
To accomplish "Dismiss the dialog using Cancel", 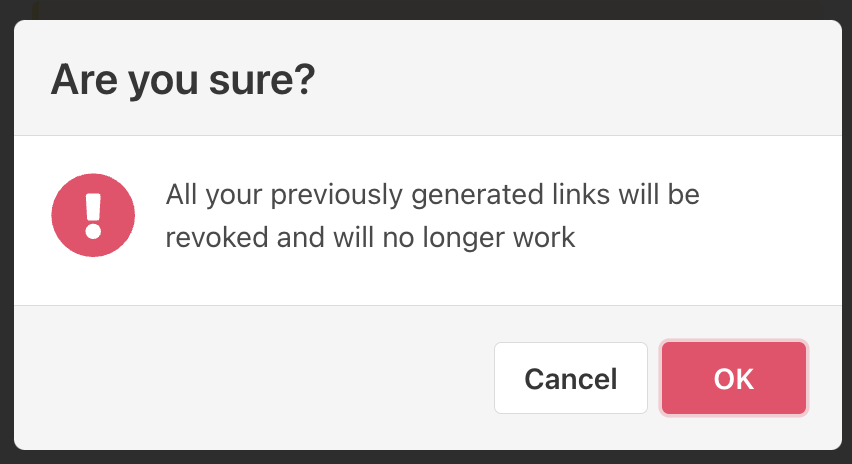I will coord(571,378).
